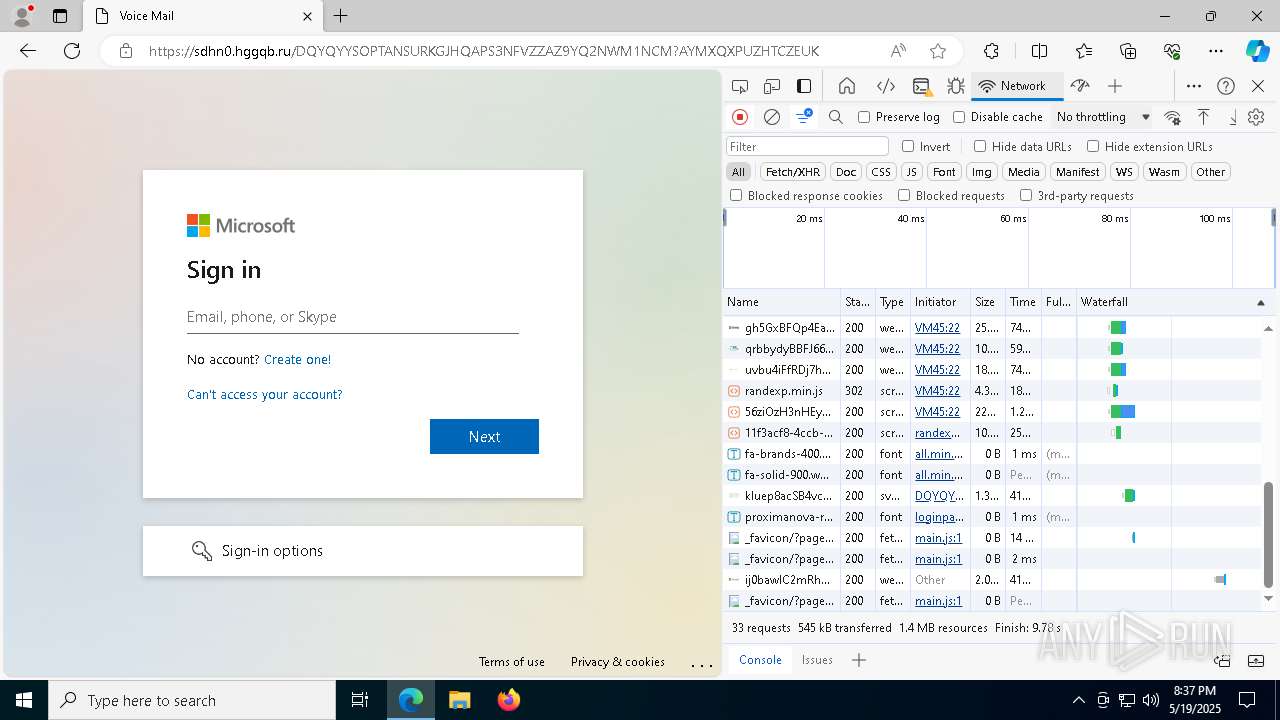Open split screen icon in toolbar
1280x720 pixels.
point(1040,51)
